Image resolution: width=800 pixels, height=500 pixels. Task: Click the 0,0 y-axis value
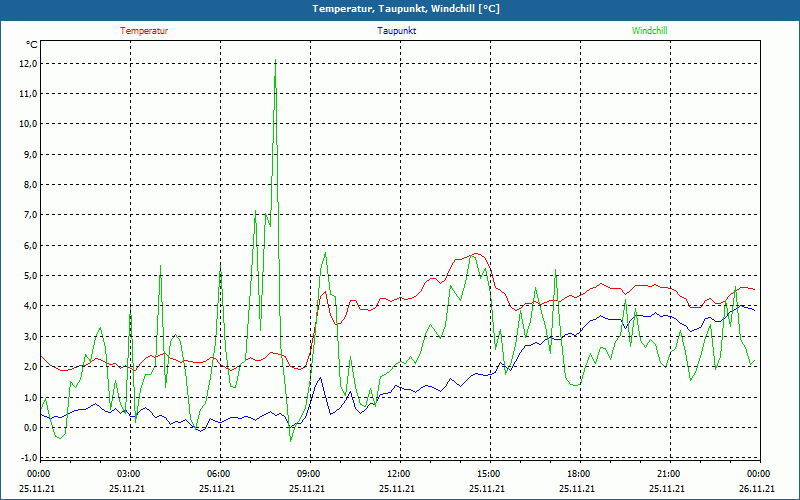(30, 428)
